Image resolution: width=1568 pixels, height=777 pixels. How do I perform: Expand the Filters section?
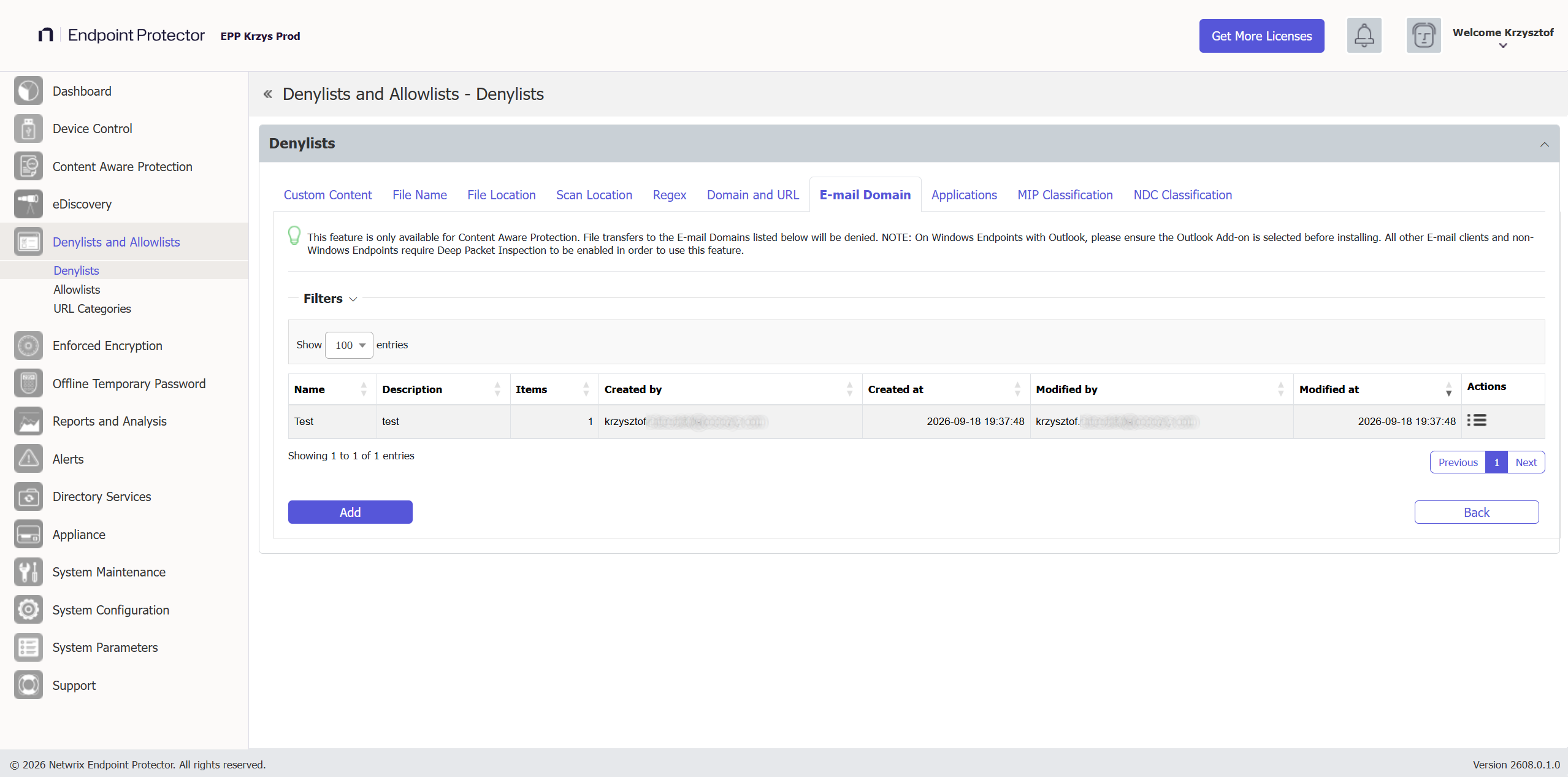click(330, 299)
